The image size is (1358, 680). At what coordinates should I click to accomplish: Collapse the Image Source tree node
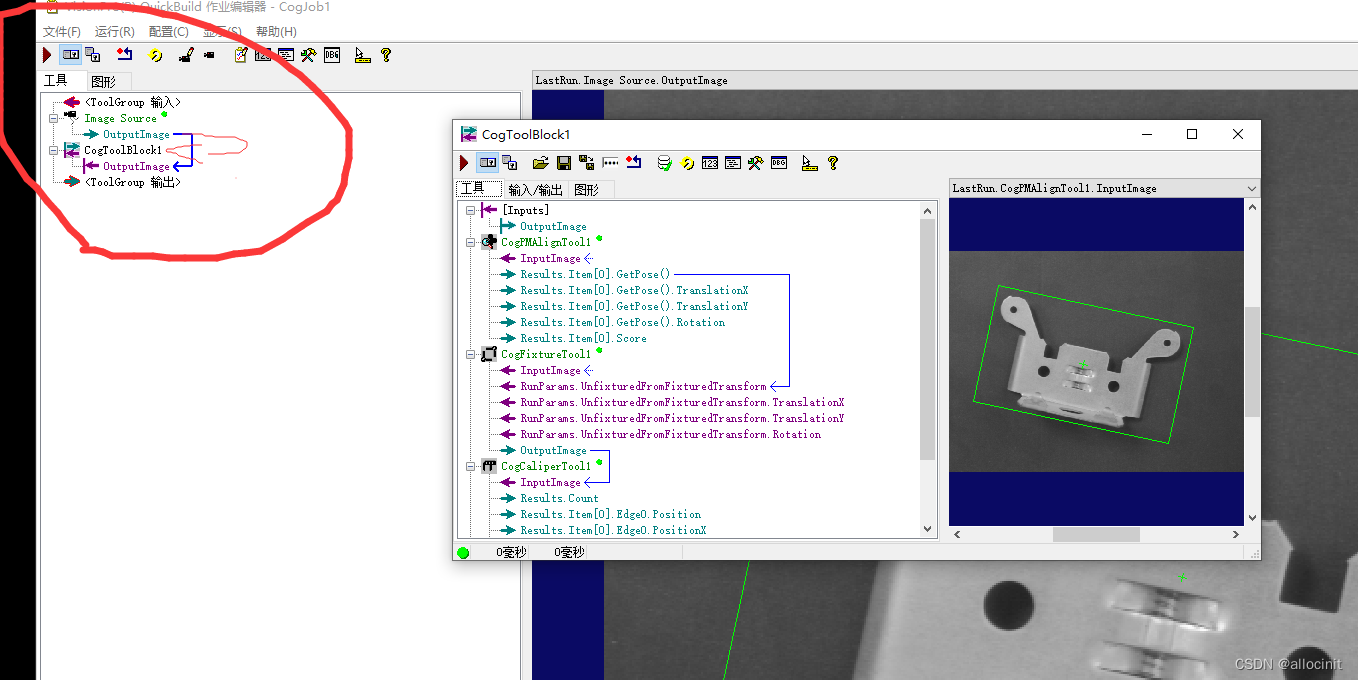pyautogui.click(x=54, y=118)
